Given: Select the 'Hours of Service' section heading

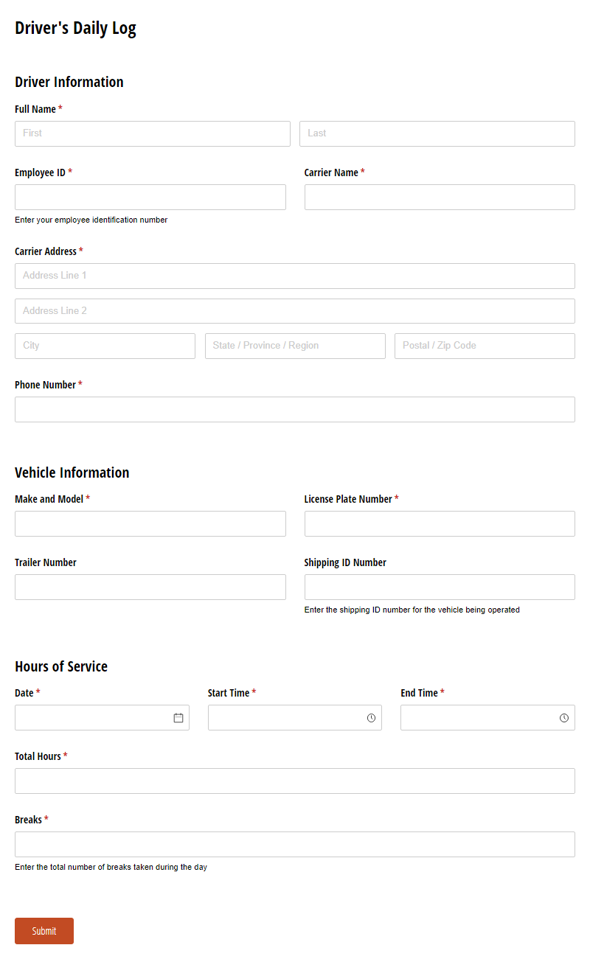Looking at the screenshot, I should pyautogui.click(x=61, y=667).
